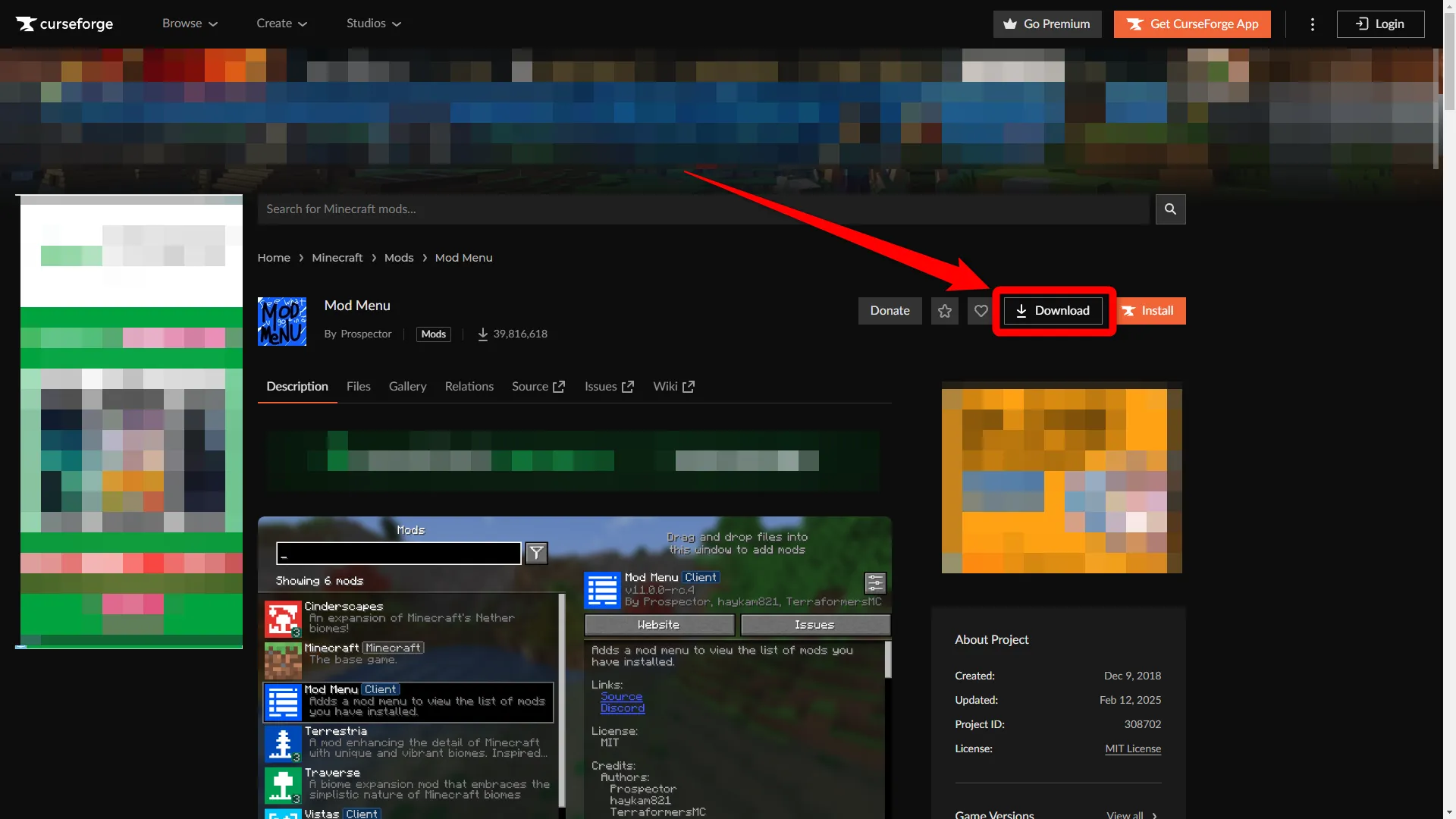Open the Studios dropdown menu
Image resolution: width=1456 pixels, height=819 pixels.
(x=374, y=24)
